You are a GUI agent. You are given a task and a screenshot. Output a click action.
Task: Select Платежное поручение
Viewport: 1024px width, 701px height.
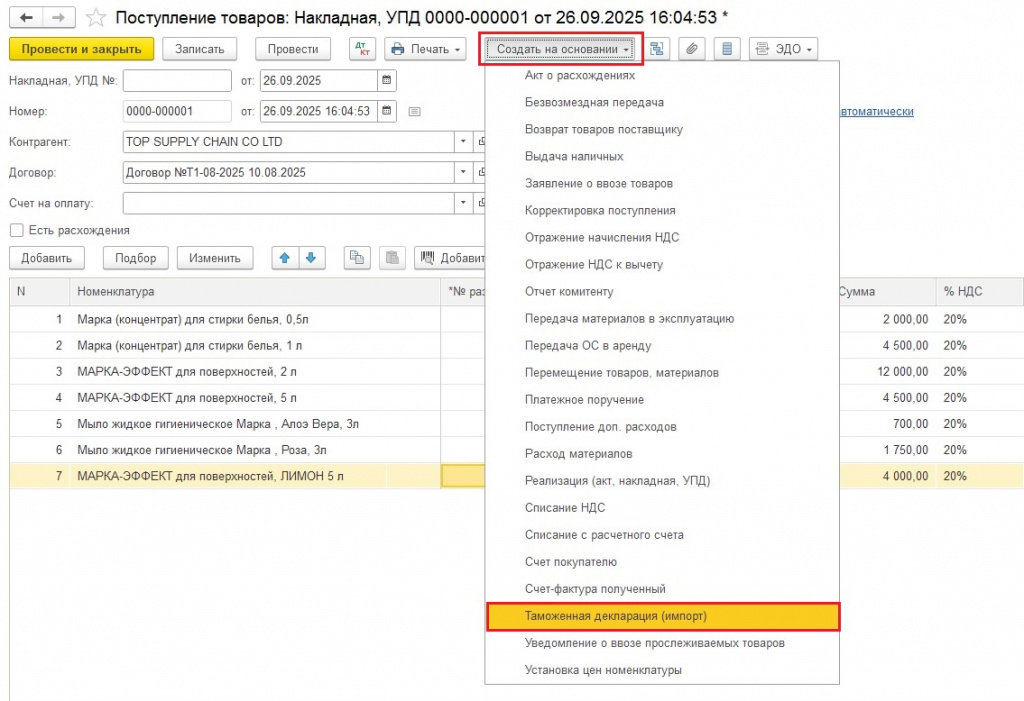(x=662, y=400)
